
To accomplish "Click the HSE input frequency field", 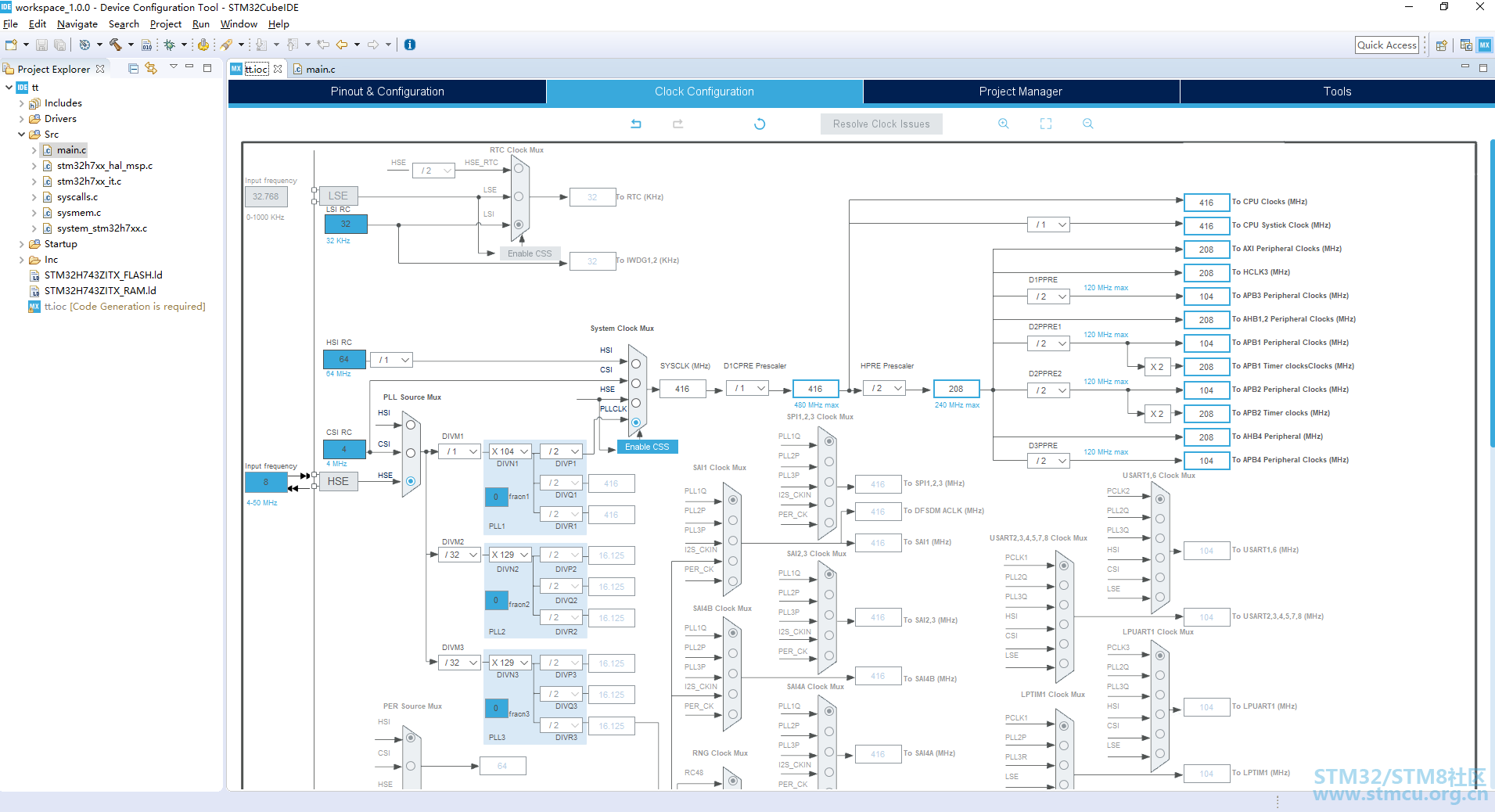I will click(x=266, y=482).
